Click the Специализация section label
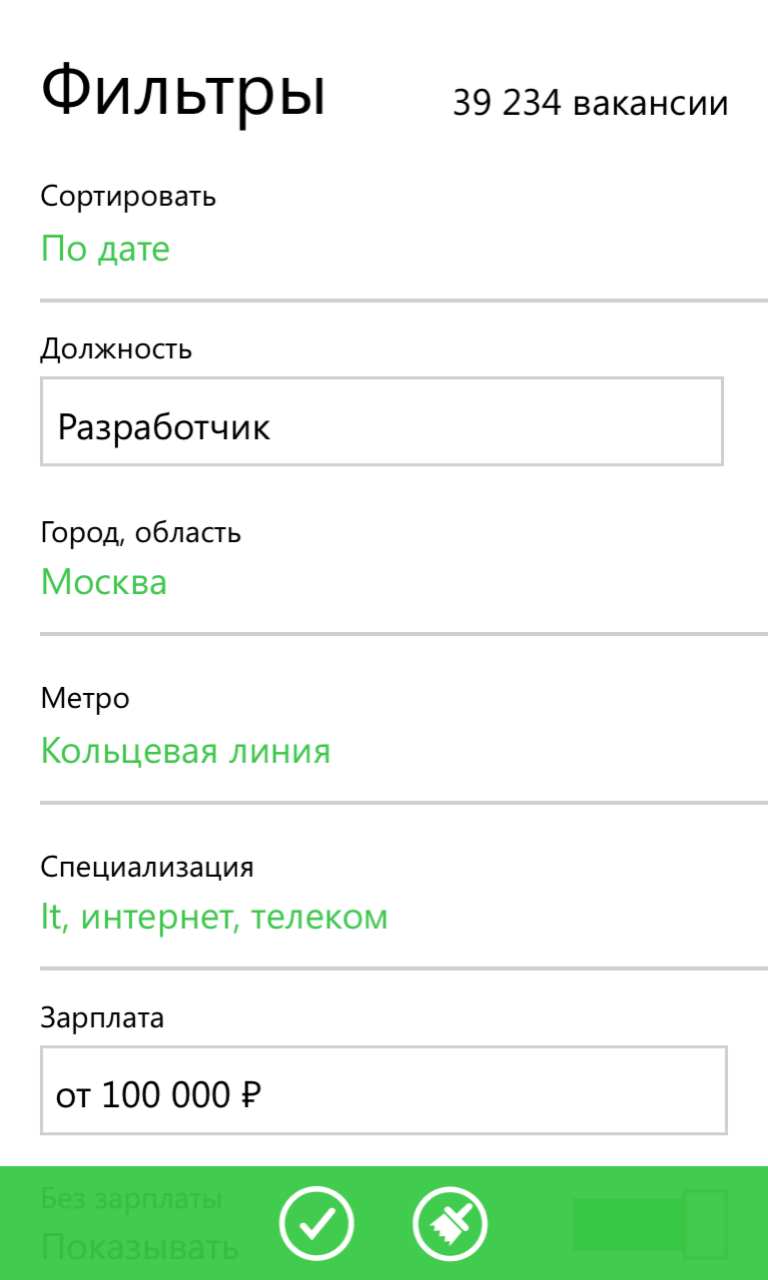768x1280 pixels. point(147,866)
